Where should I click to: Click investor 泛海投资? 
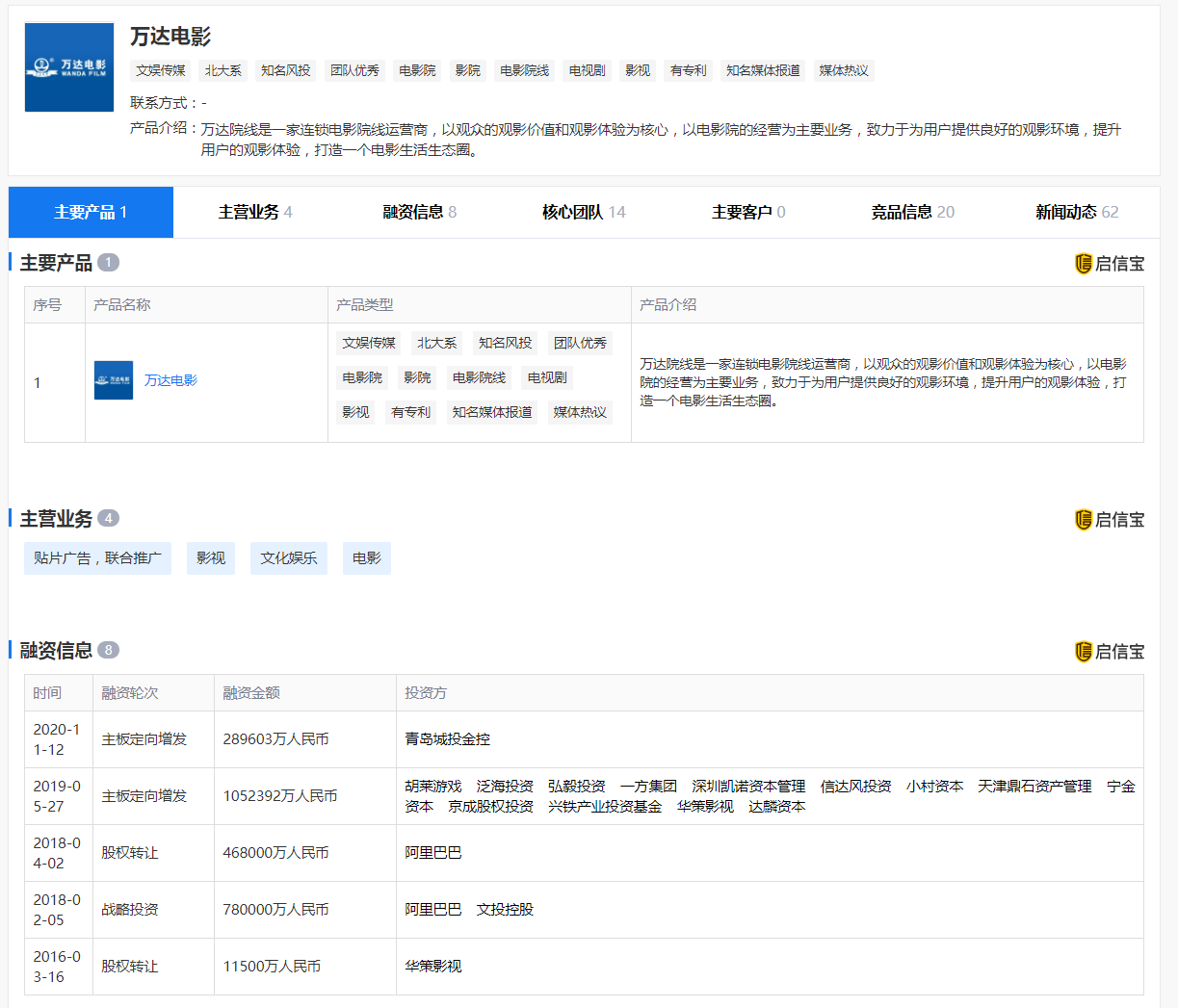[505, 787]
